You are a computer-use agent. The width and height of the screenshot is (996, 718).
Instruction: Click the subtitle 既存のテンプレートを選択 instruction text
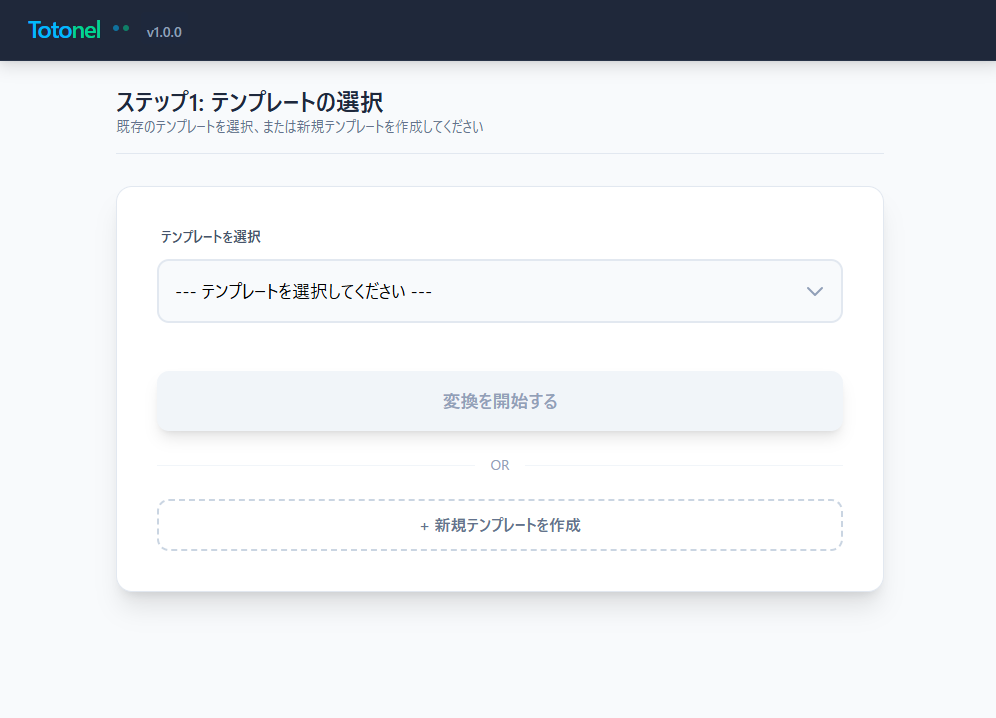(x=300, y=127)
